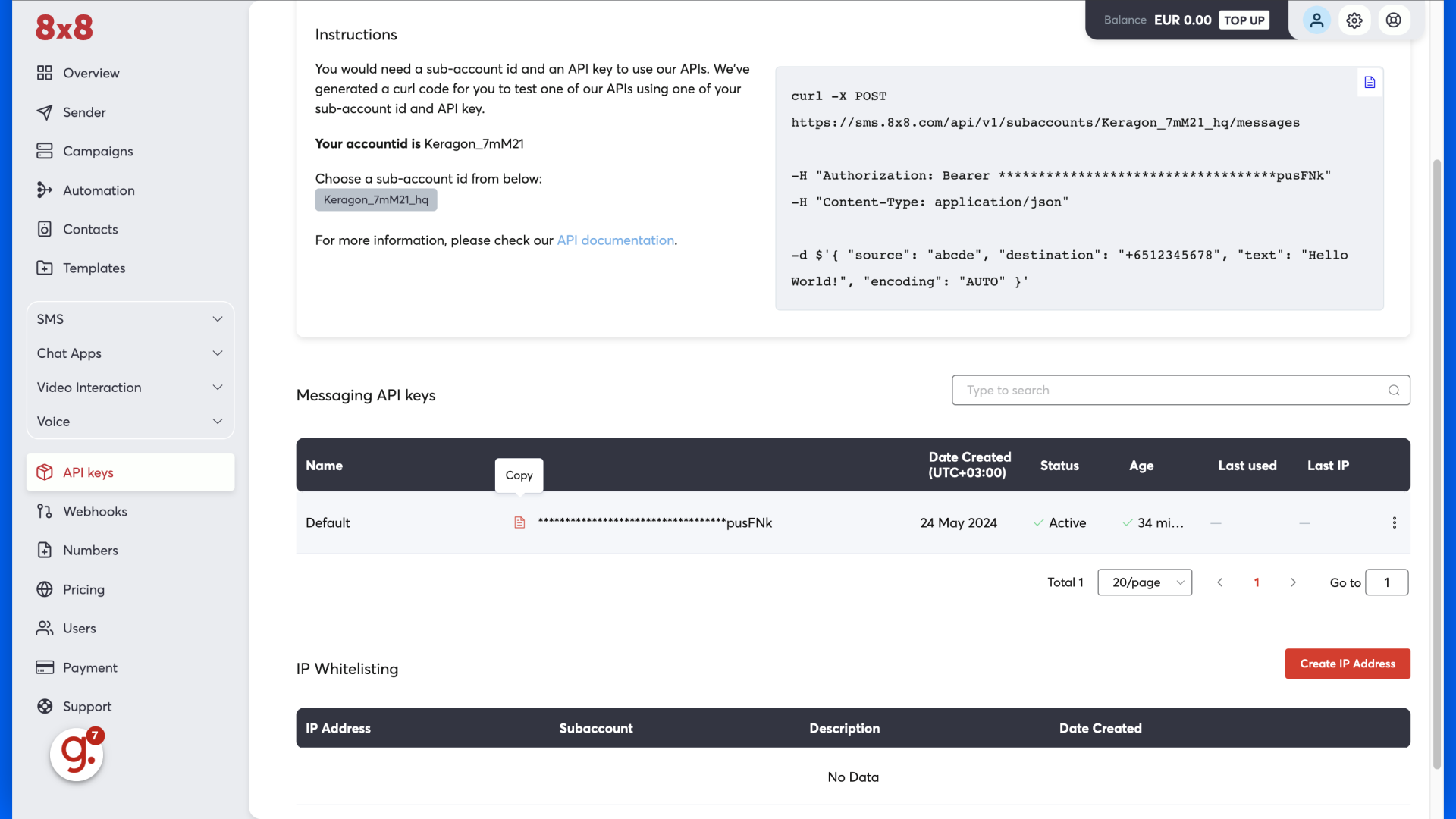Open Payment in sidebar
The width and height of the screenshot is (1456, 819).
90,667
